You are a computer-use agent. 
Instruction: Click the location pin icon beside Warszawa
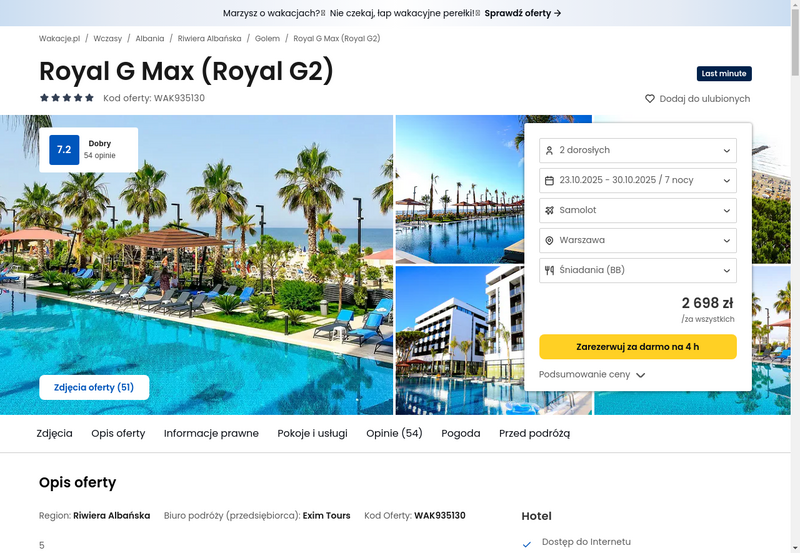pyautogui.click(x=549, y=240)
